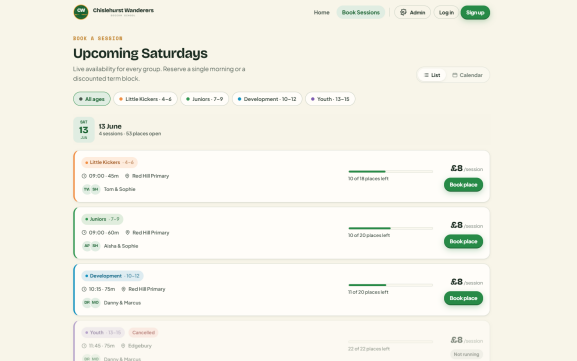Click the Cancelled badge
The image size is (577, 361).
click(143, 333)
